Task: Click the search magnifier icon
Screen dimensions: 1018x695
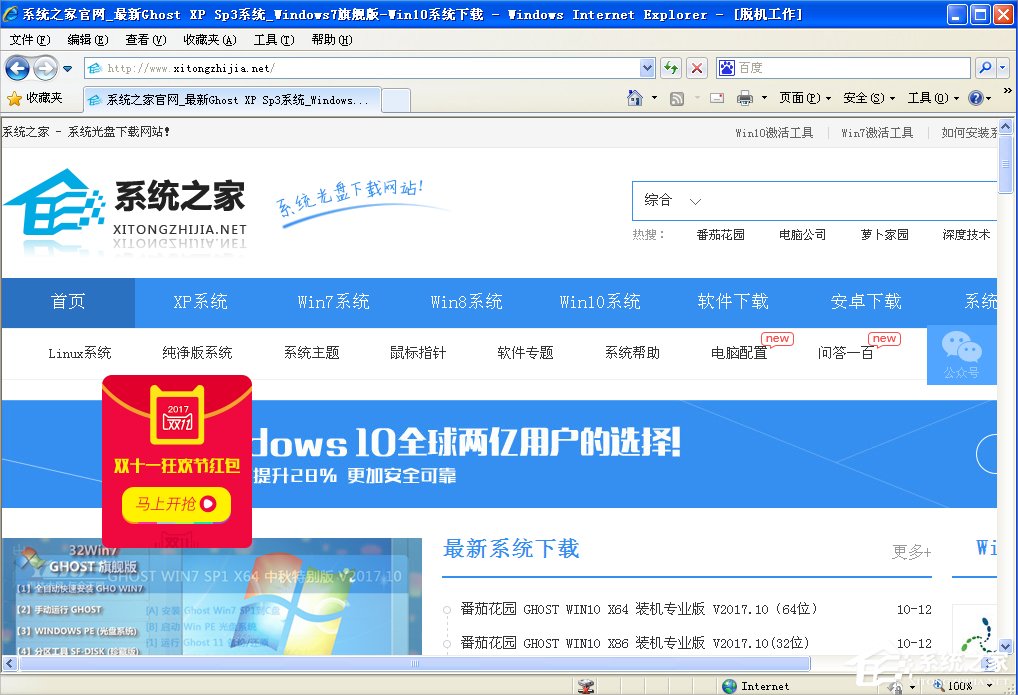Action: pyautogui.click(x=985, y=69)
